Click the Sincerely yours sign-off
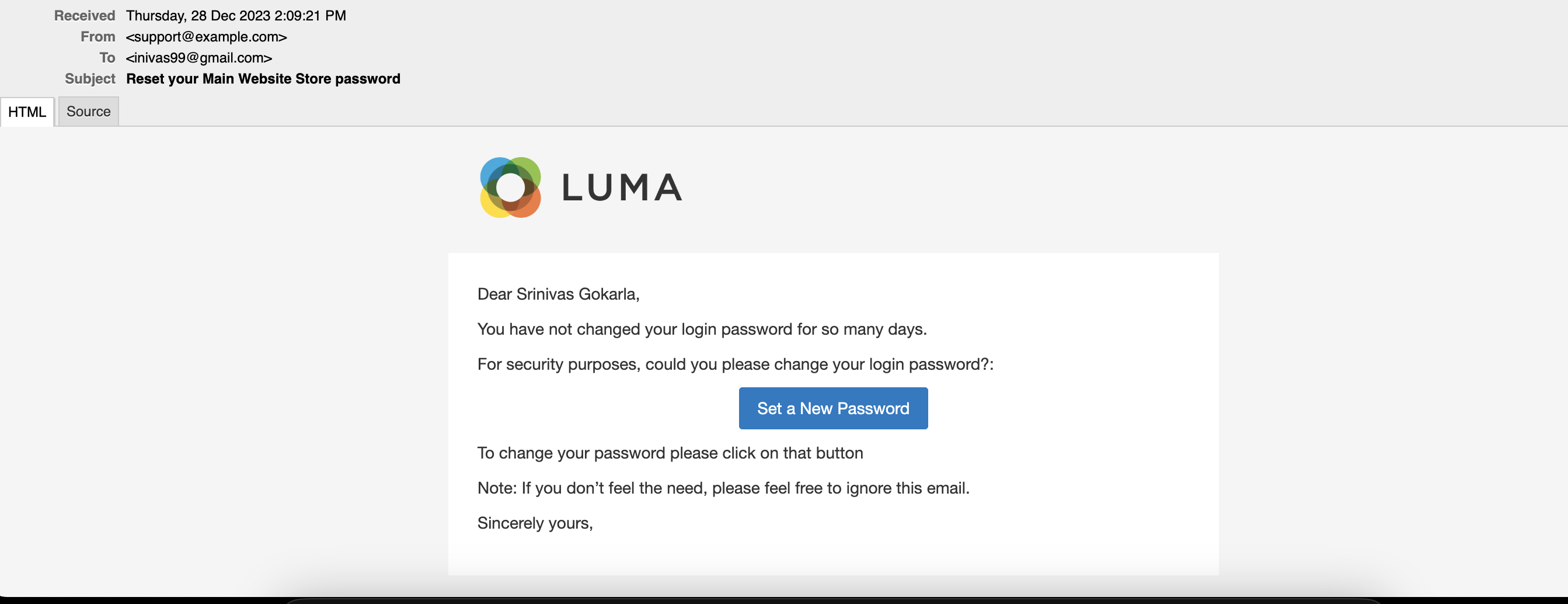1568x604 pixels. pyautogui.click(x=534, y=523)
